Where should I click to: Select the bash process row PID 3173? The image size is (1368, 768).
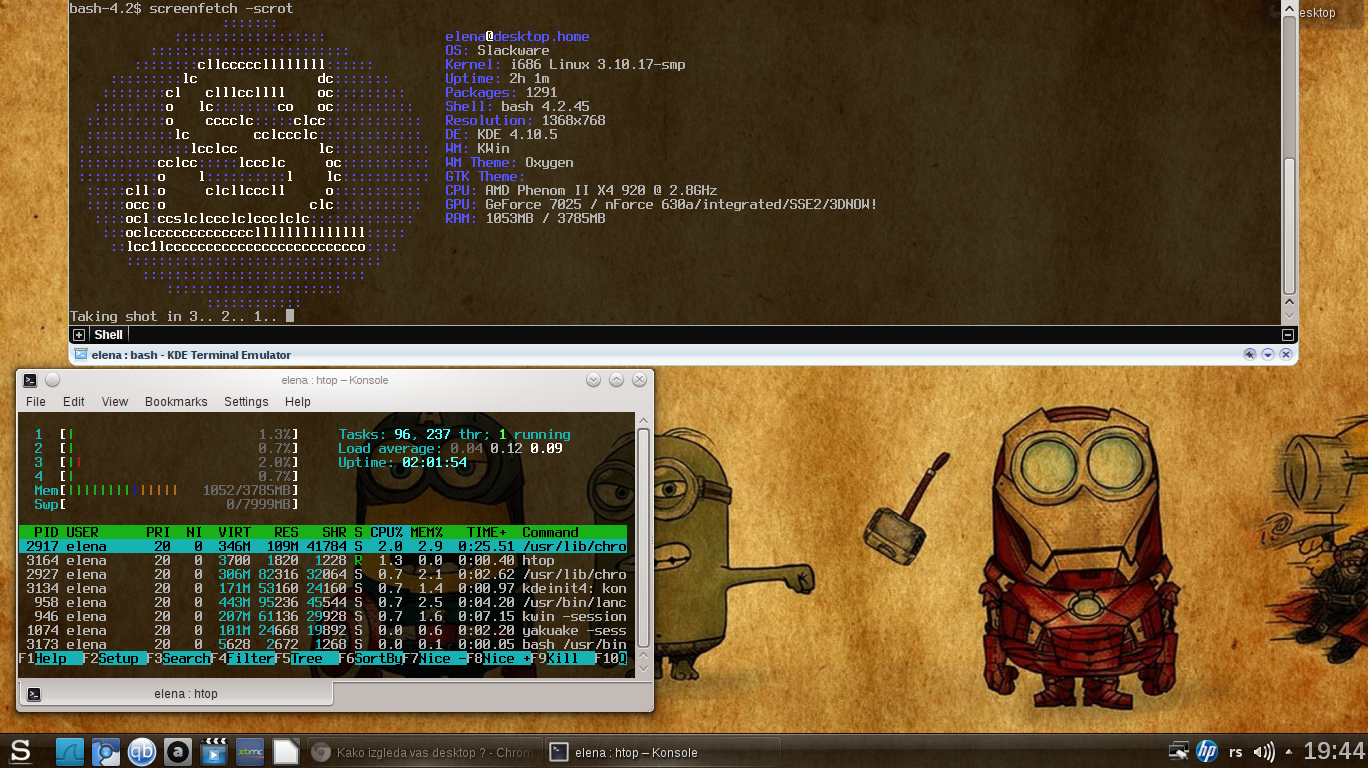tap(323, 644)
